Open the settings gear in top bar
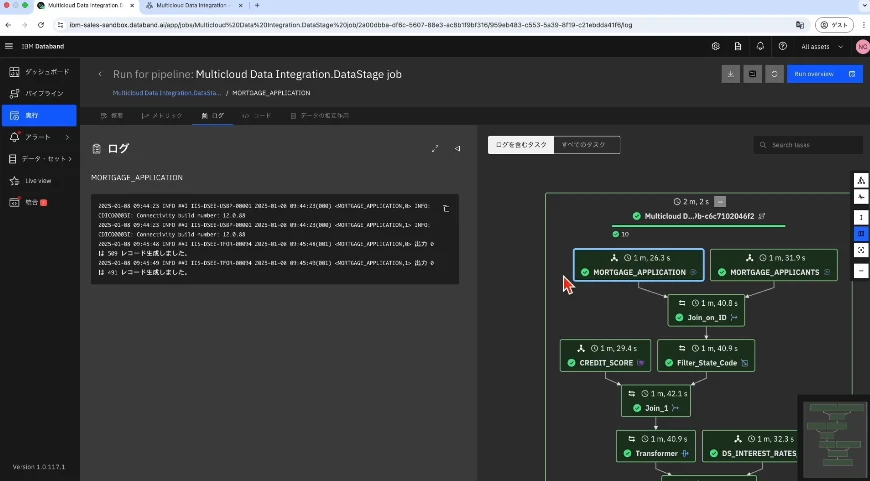Screen dimensions: 870x481 click(x=716, y=47)
